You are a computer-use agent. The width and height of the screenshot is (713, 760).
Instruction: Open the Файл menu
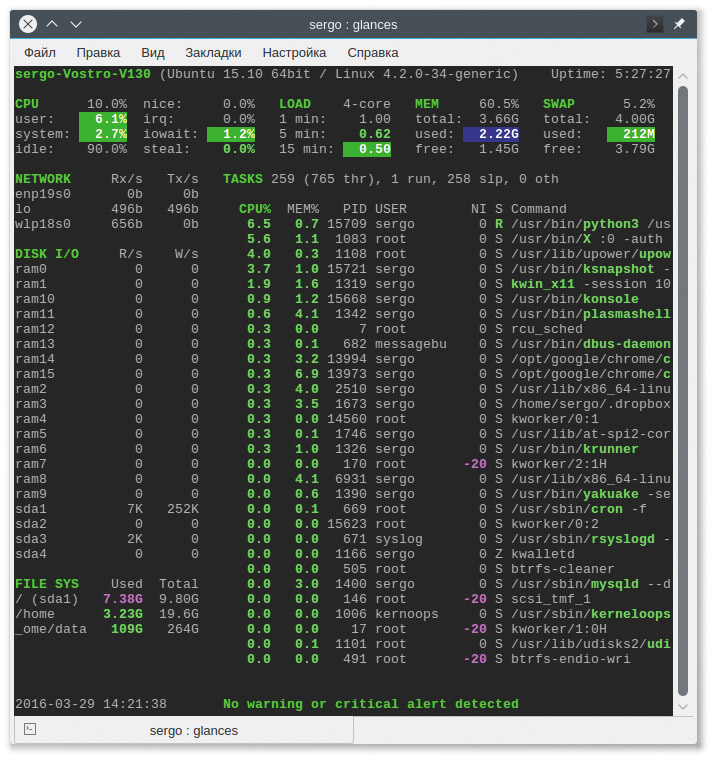point(40,52)
